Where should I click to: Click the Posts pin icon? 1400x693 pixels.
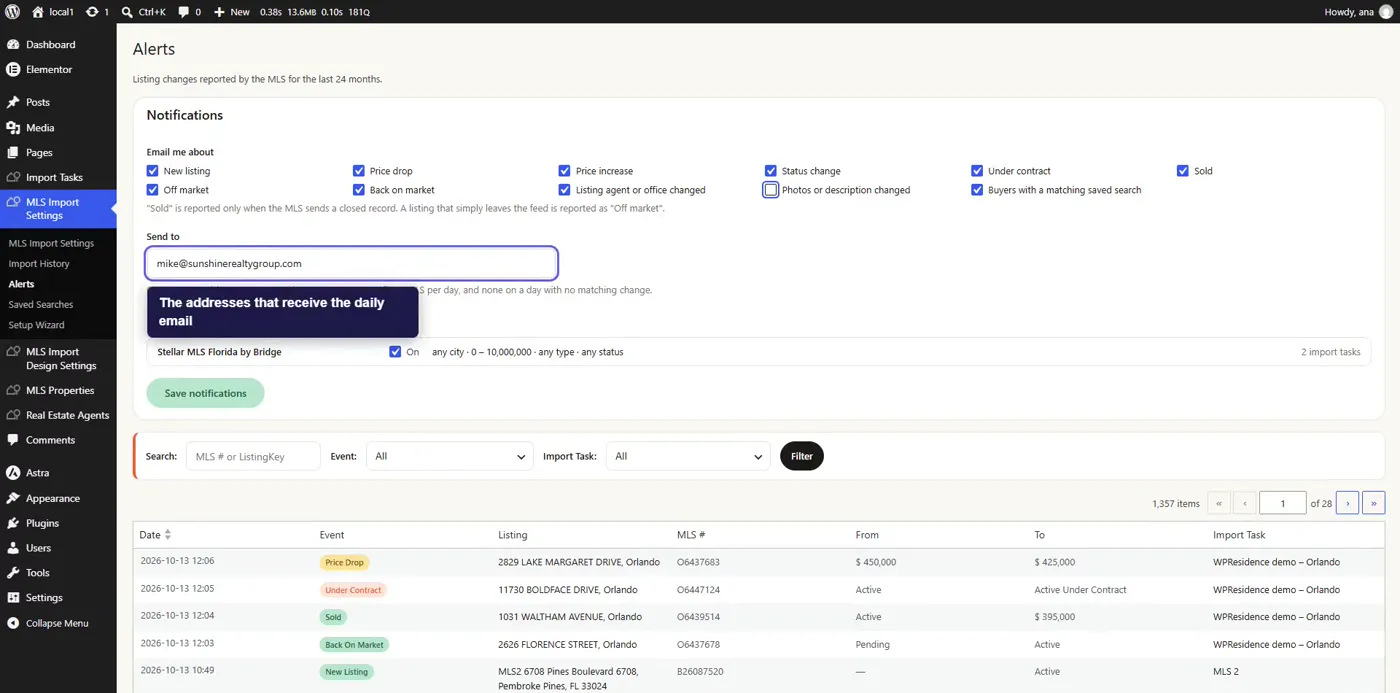(x=13, y=102)
